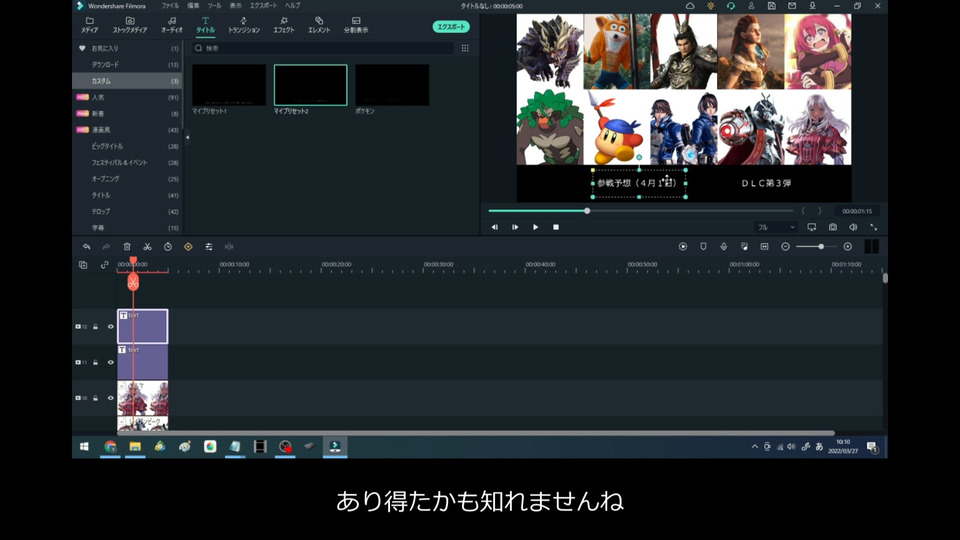Select the マイプリセット1 thumbnail

point(229,85)
